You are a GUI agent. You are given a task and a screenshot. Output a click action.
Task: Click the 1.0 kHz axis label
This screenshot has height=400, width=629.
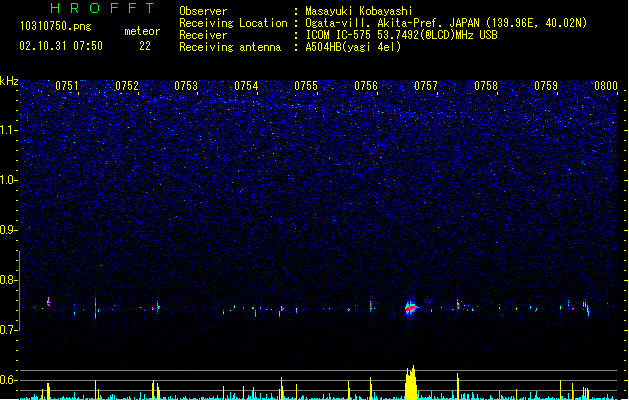coord(9,180)
